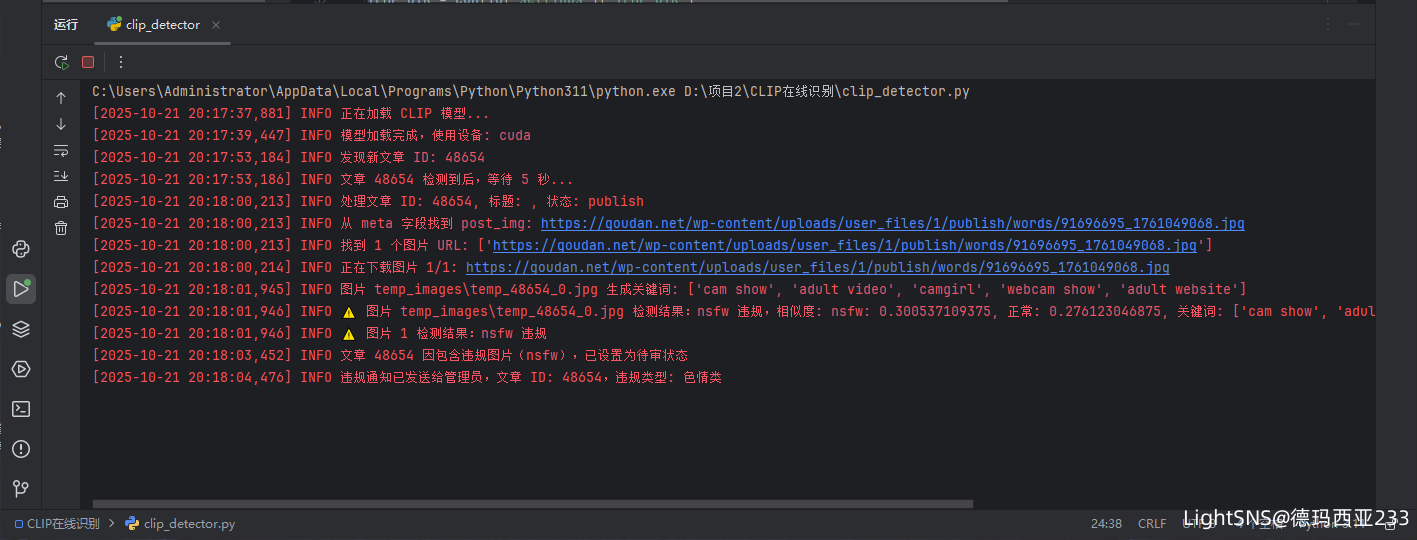This screenshot has height=540, width=1417.
Task: Open the Services tool window
Action: click(x=20, y=369)
